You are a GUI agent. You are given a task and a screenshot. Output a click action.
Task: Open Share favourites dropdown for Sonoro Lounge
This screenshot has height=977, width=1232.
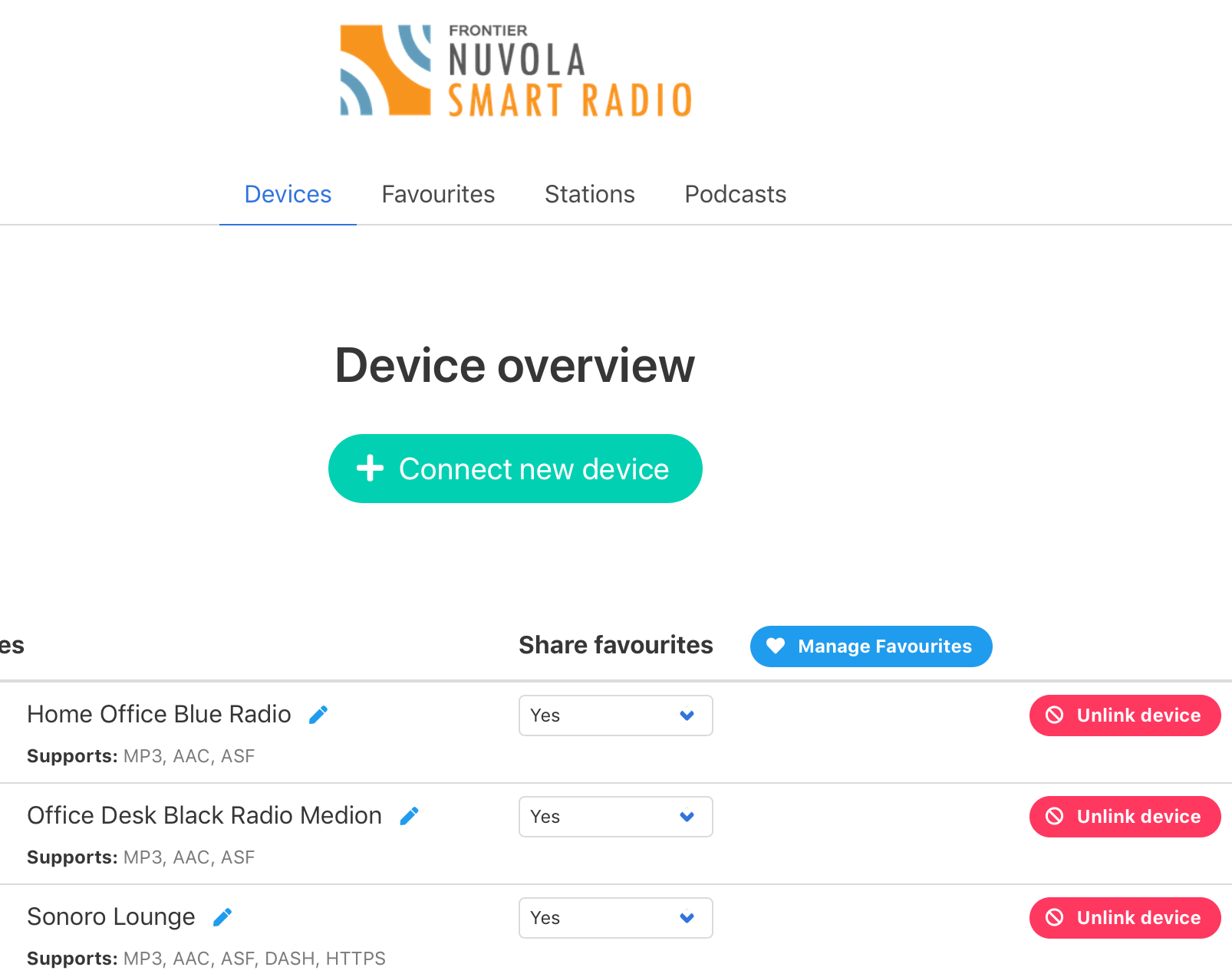click(616, 918)
